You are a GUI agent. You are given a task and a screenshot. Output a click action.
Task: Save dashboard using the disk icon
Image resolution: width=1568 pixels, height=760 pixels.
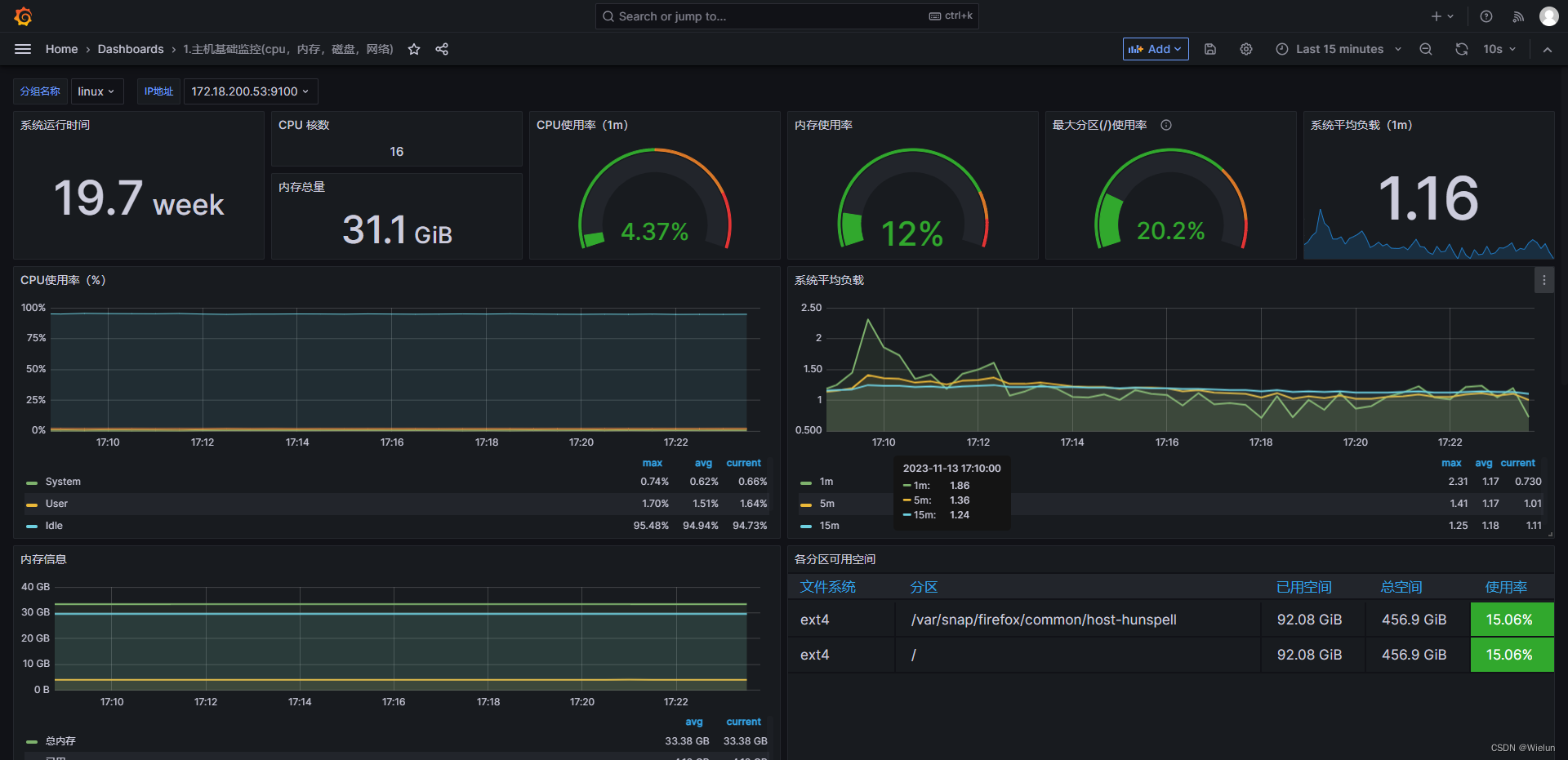point(1210,49)
